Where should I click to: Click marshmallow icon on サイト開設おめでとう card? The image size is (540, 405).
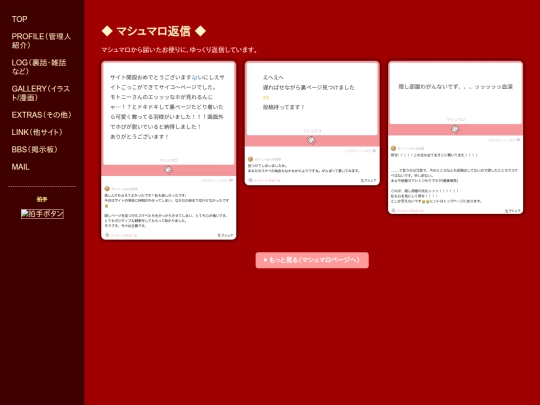[x=168, y=170]
